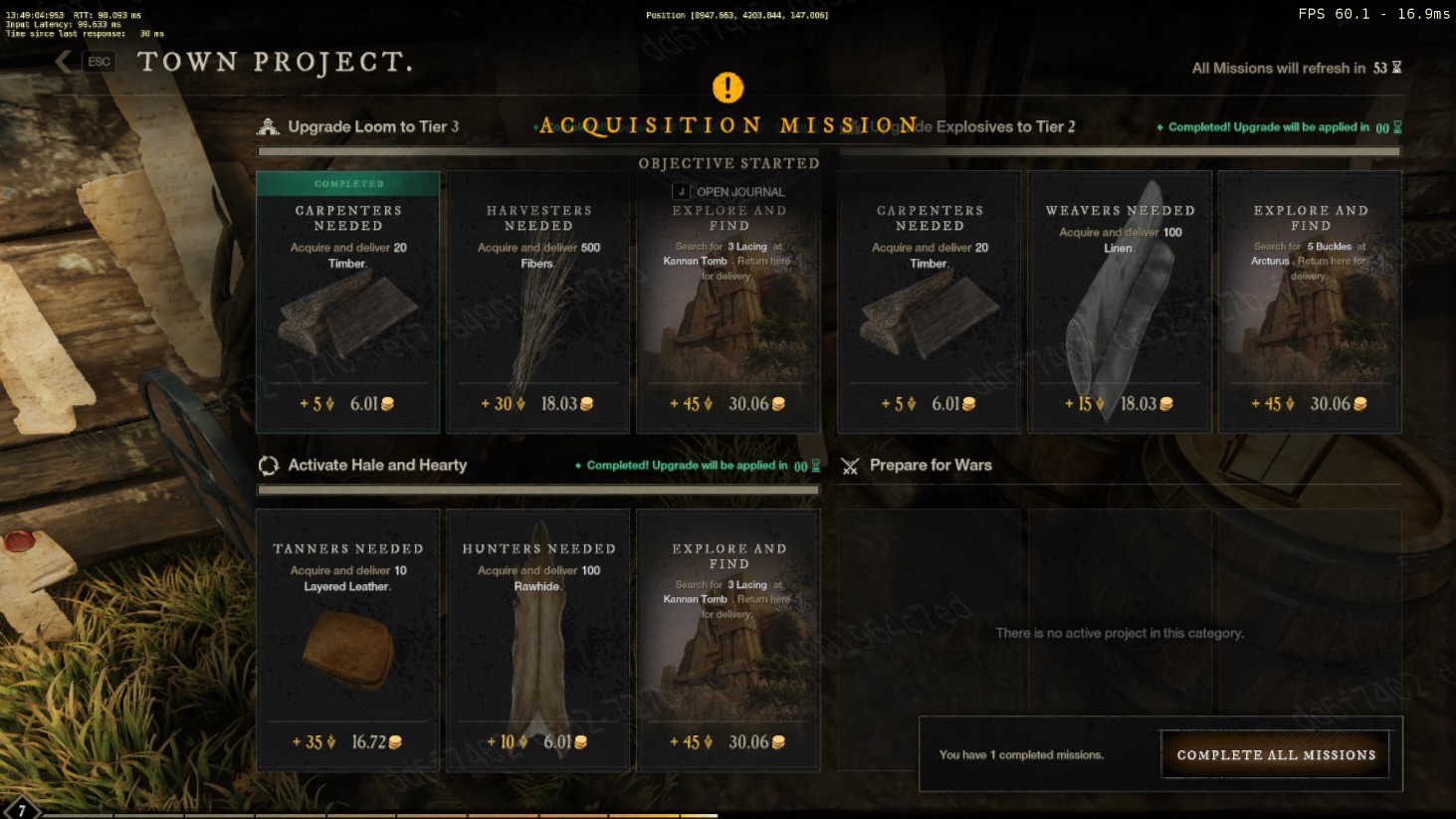This screenshot has width=1456, height=819.
Task: Click coin icon on Harvesters Needed card
Action: click(x=587, y=404)
